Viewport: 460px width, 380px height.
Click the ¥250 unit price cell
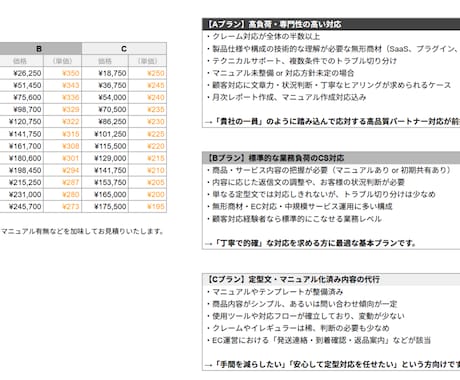[148, 73]
